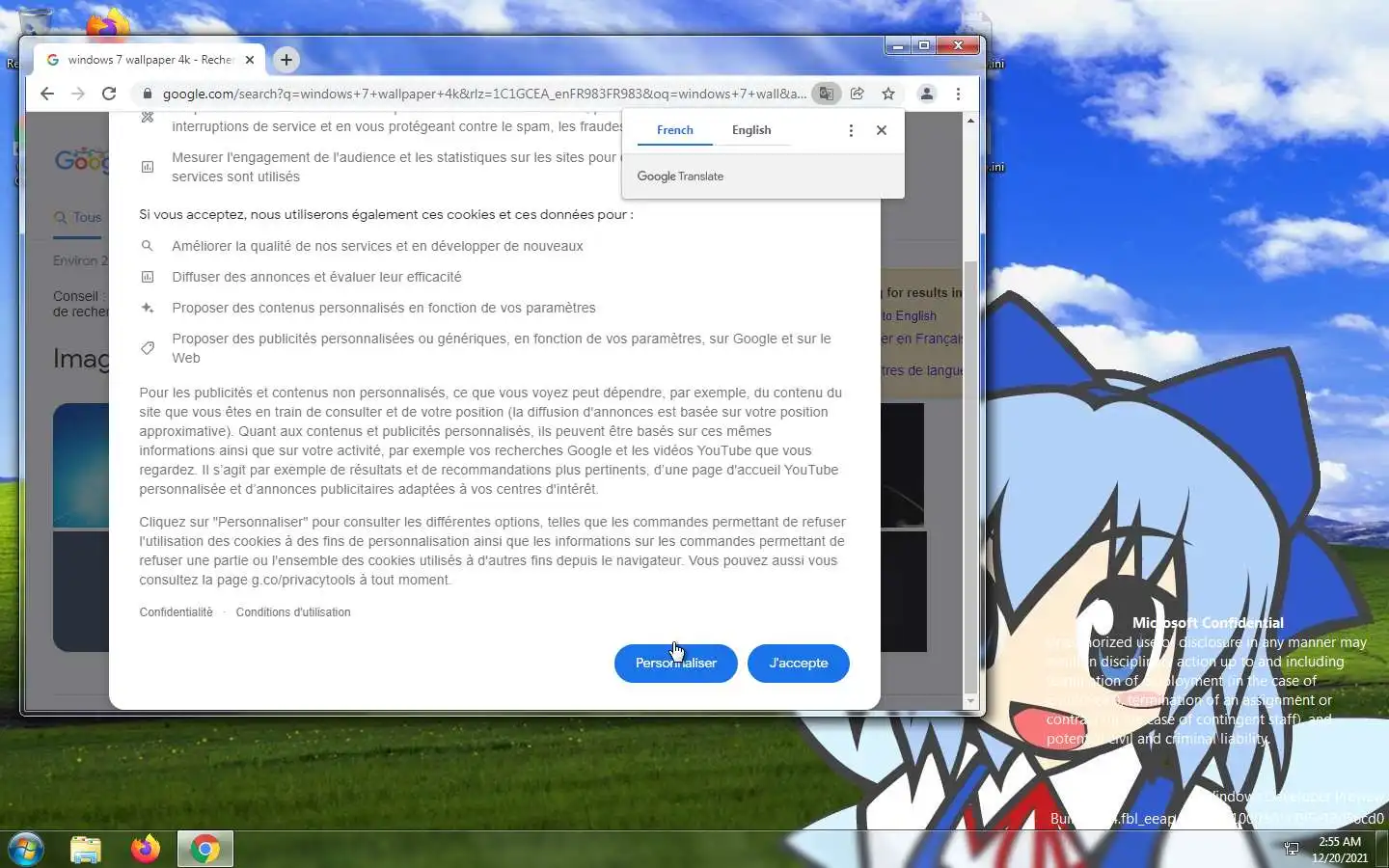This screenshot has height=868, width=1389.
Task: Open the Confidentialité link
Action: (x=176, y=612)
